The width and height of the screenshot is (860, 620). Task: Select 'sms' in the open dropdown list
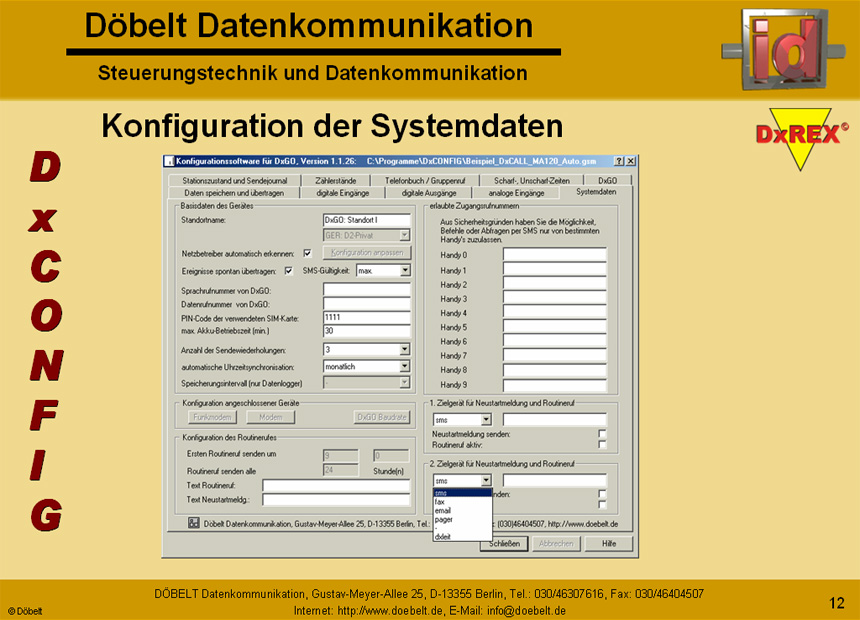coord(462,493)
